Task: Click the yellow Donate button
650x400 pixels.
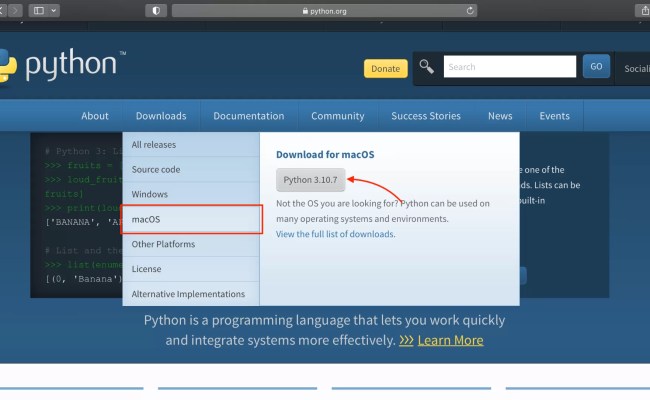Action: [x=386, y=68]
